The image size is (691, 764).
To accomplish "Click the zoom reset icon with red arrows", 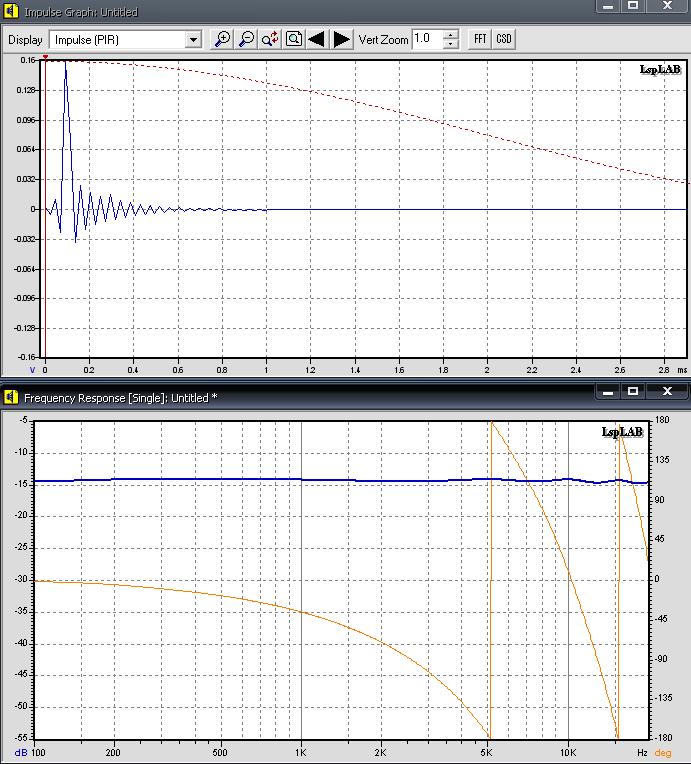I will [x=269, y=39].
